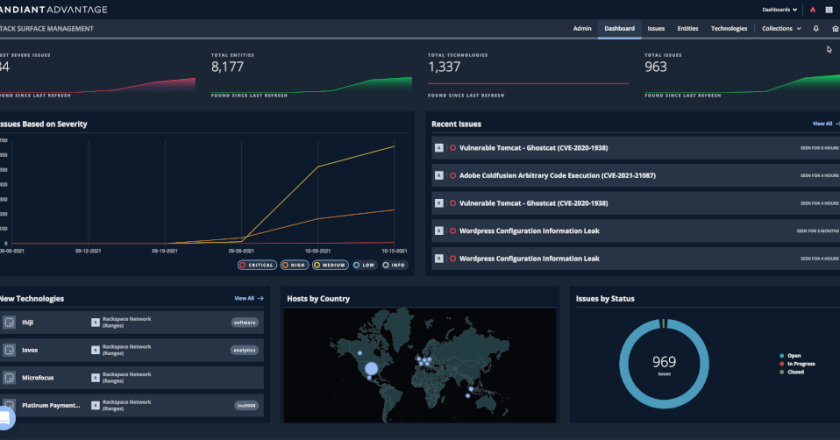Toggle the In Progress status legend entry

797,364
